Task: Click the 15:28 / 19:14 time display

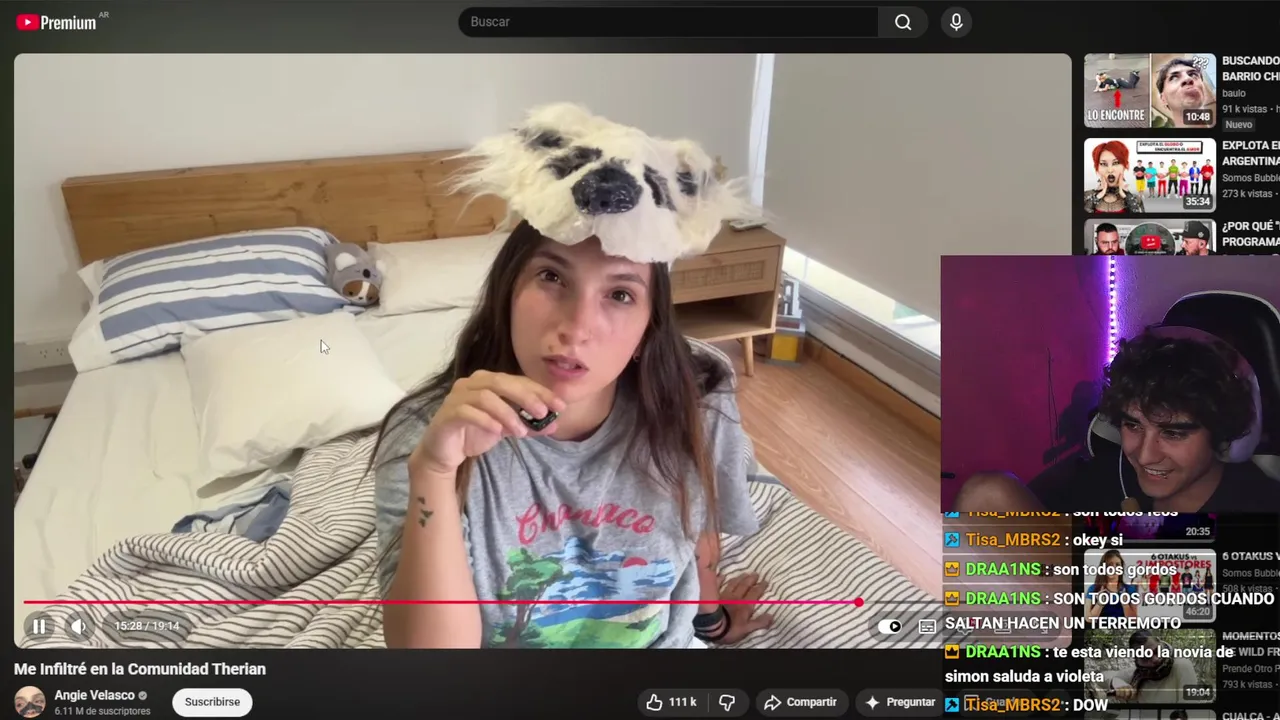Action: [x=146, y=626]
